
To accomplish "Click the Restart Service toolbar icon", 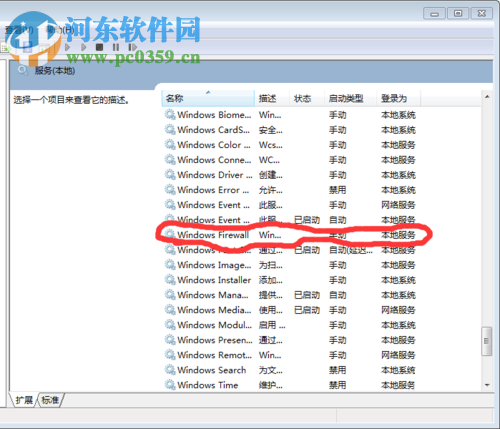I will pos(133,47).
